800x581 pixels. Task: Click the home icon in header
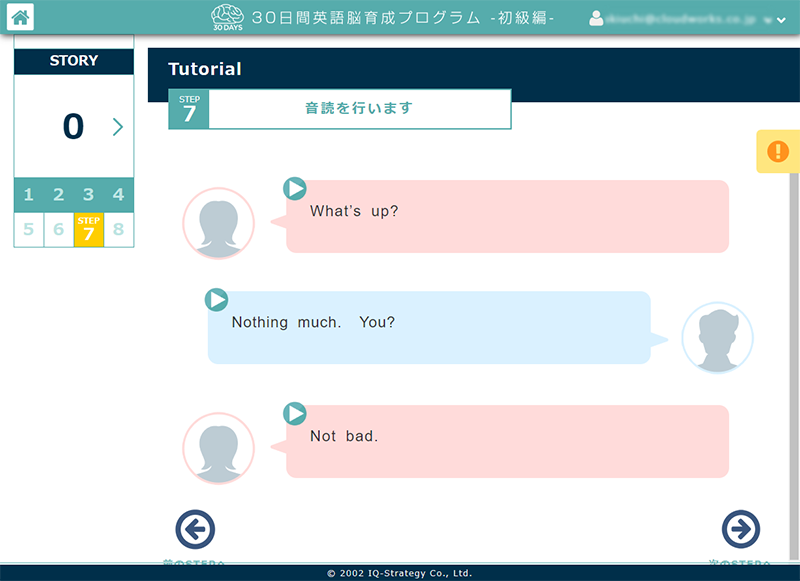20,17
